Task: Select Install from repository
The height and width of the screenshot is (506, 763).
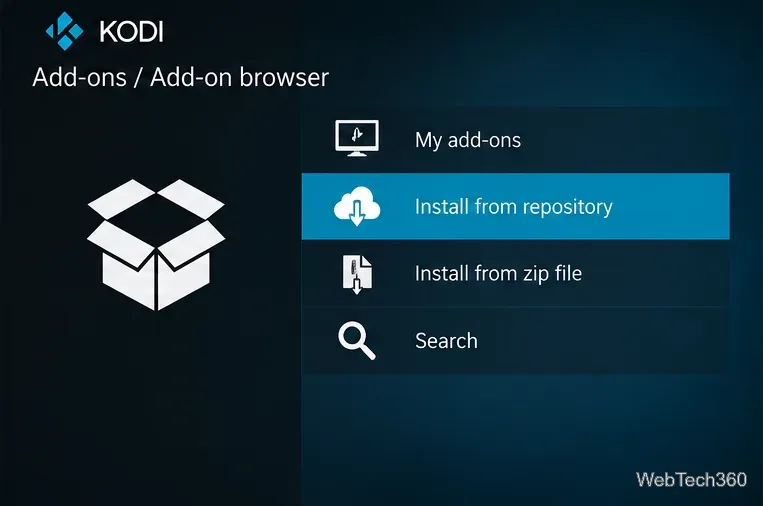Action: pyautogui.click(x=515, y=206)
